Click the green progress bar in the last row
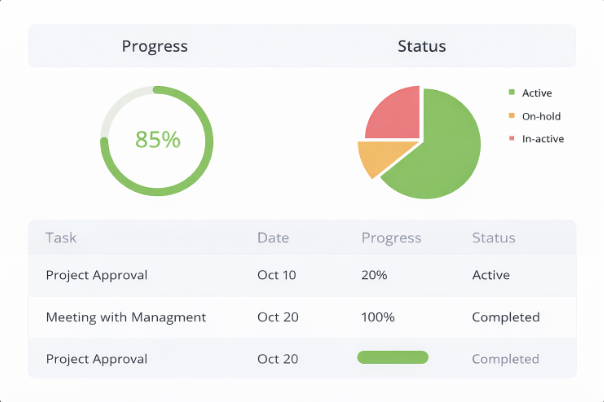 click(x=392, y=358)
